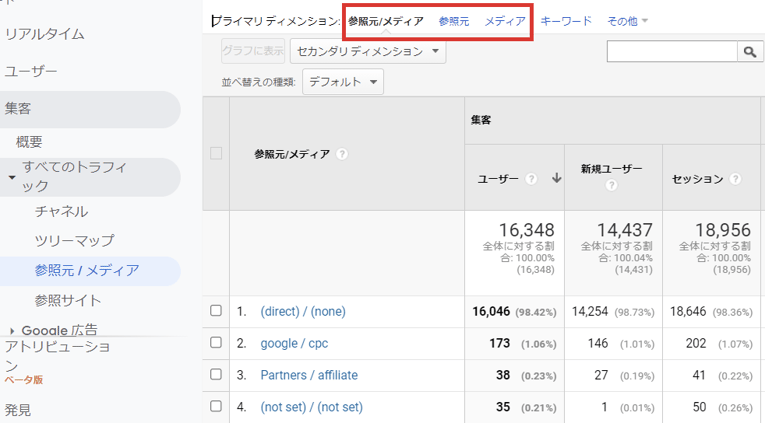Switch primary dimension to メディア

point(505,21)
